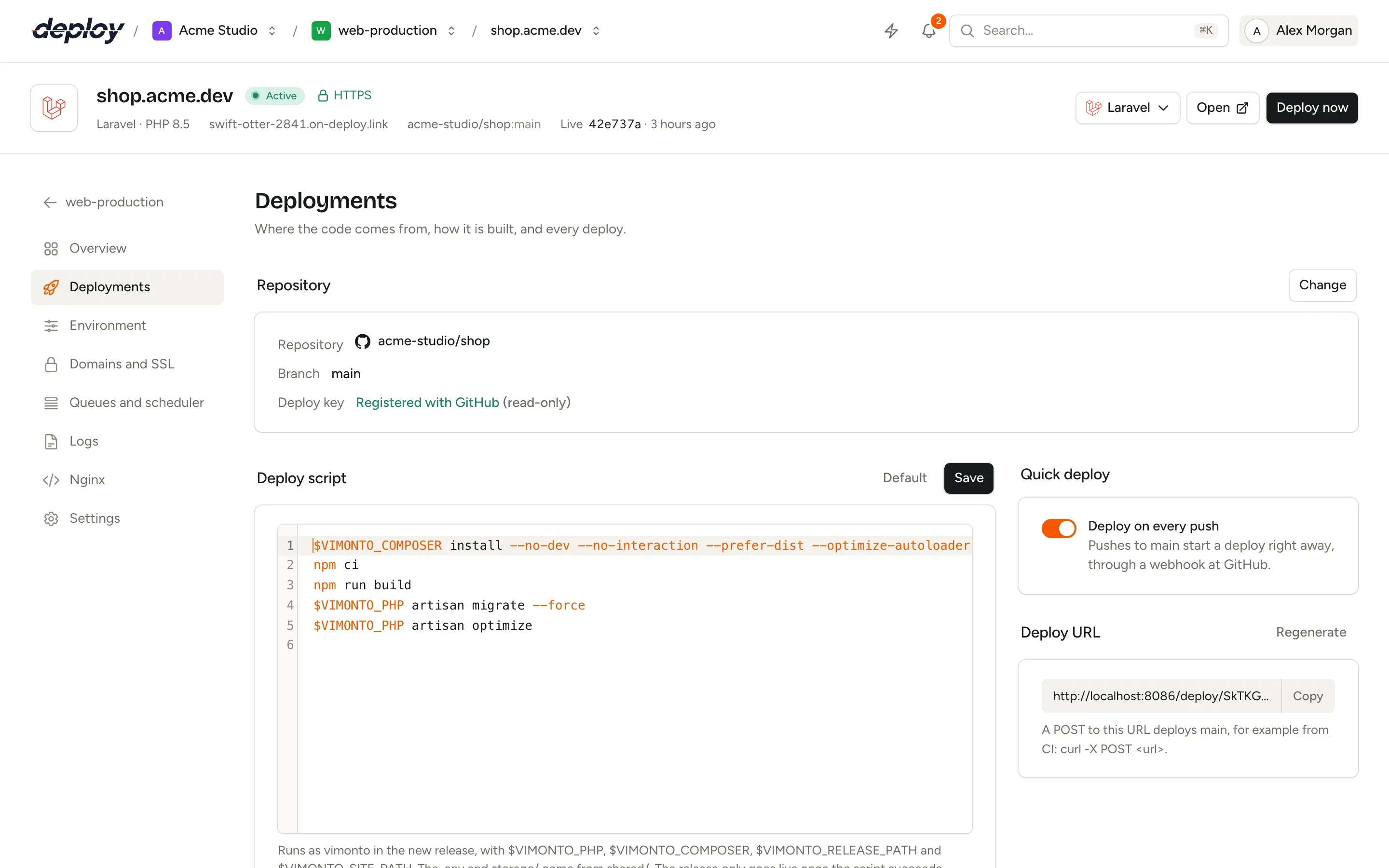Screen dimensions: 1389x868
Task: Click the HTTPS badge near site name
Action: coord(344,95)
